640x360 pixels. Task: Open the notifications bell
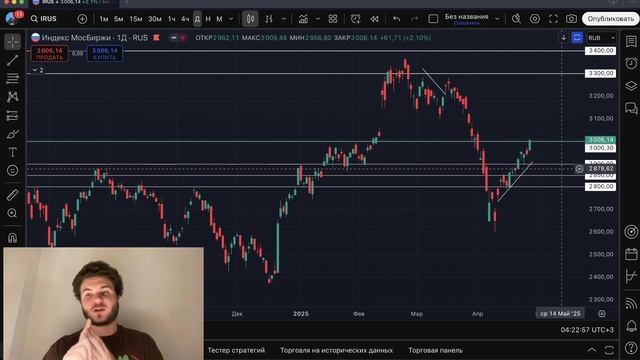(631, 325)
